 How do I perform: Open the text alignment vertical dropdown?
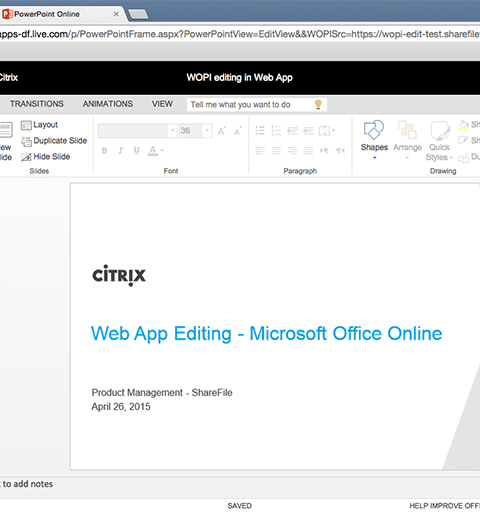tap(327, 131)
